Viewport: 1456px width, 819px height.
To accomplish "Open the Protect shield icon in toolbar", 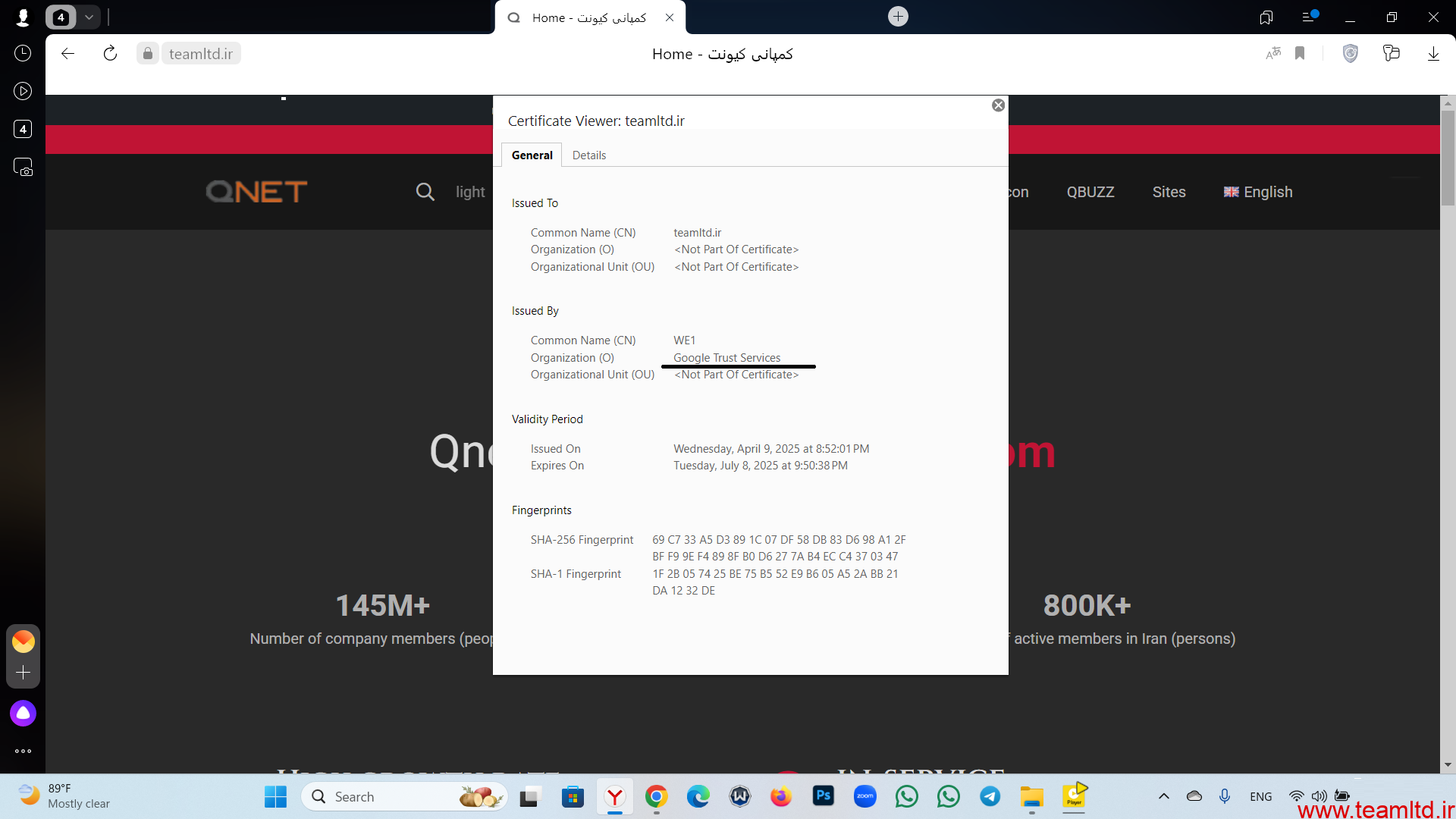I will coord(1351,53).
